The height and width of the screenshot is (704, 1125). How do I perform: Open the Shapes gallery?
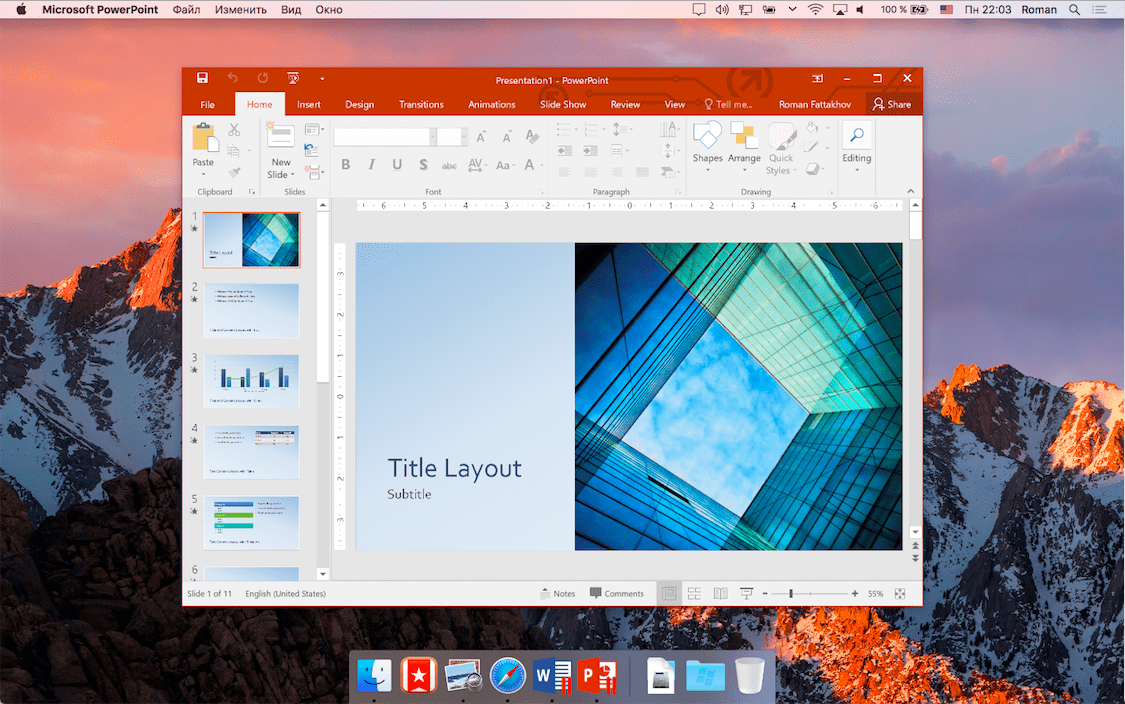707,146
